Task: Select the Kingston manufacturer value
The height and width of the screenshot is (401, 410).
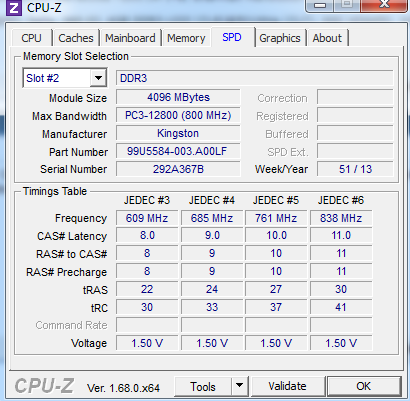Action: click(178, 133)
